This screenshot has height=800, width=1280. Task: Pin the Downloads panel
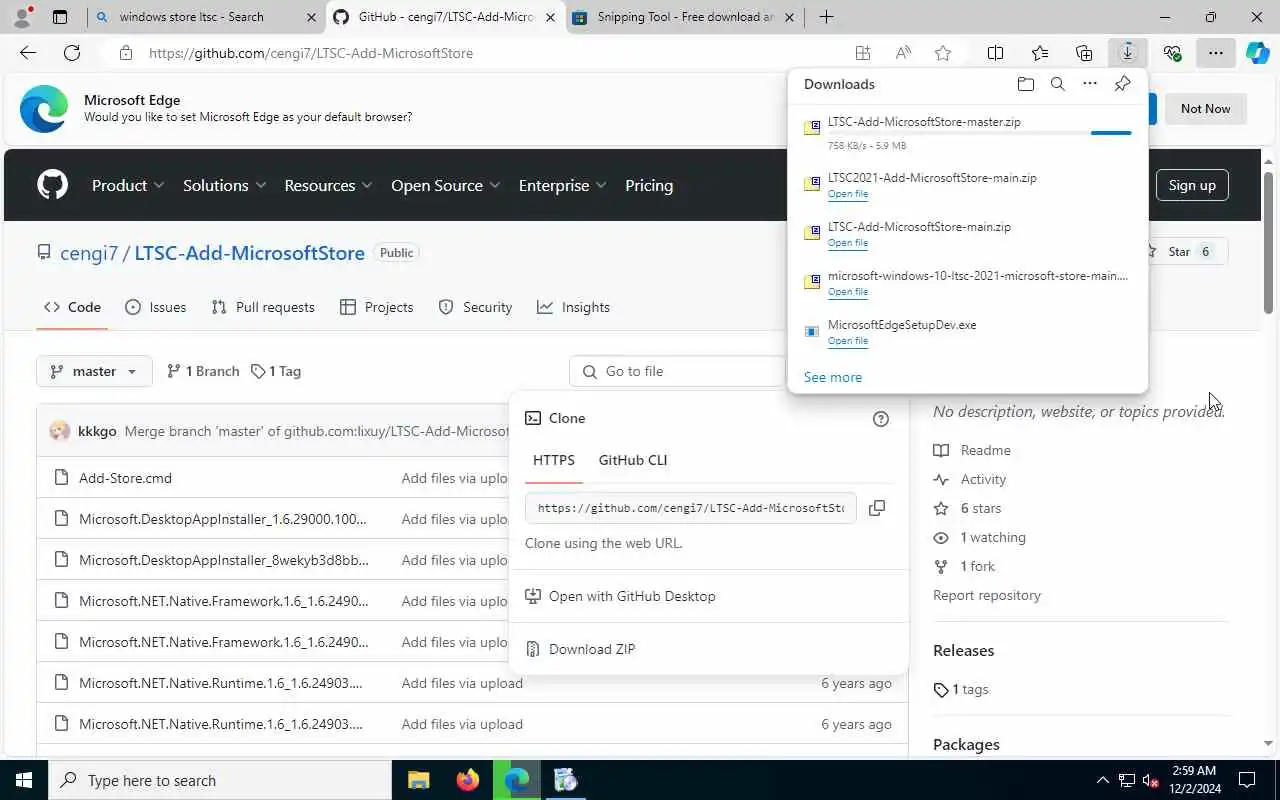coord(1122,84)
